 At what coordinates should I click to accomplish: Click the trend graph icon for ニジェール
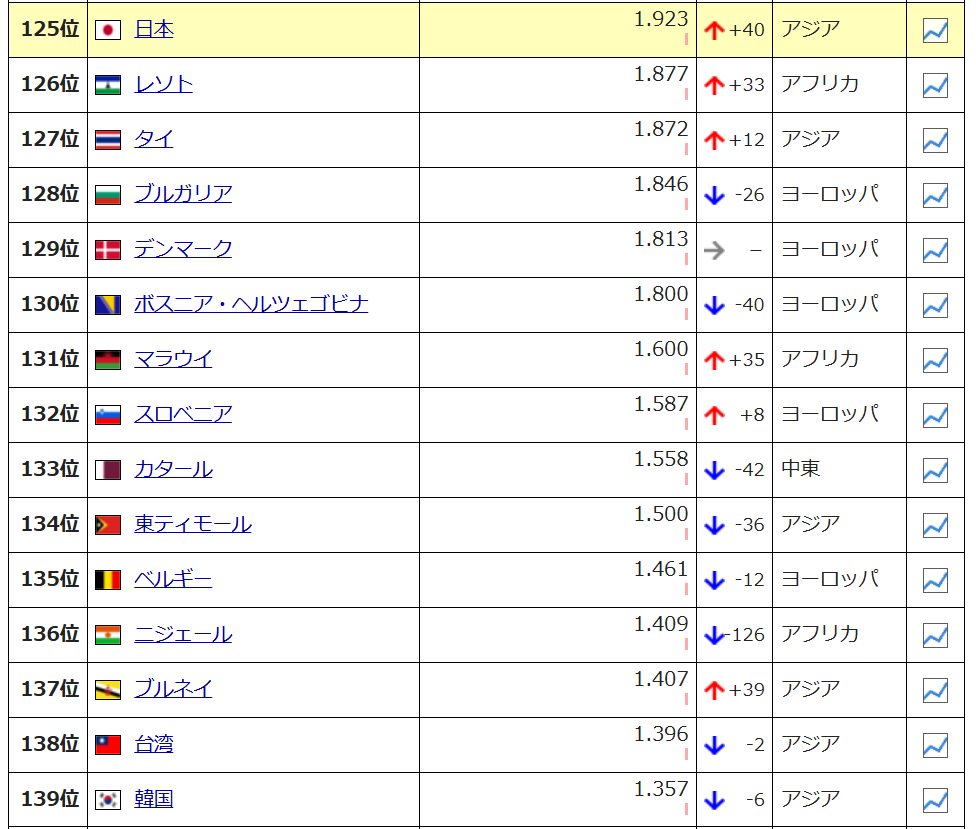[935, 635]
